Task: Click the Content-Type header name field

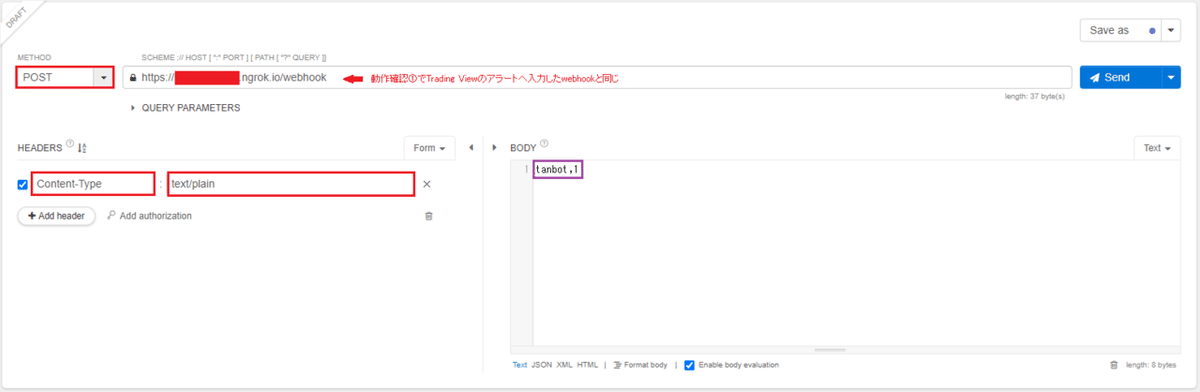Action: (94, 184)
